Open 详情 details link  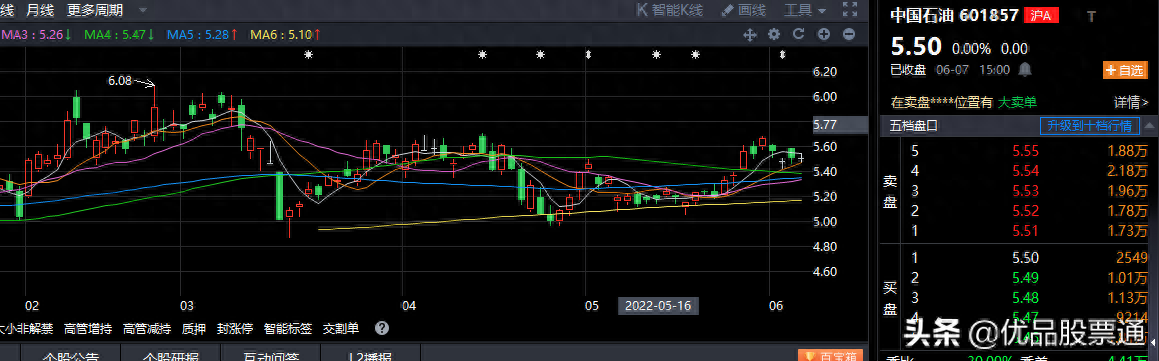(1130, 103)
